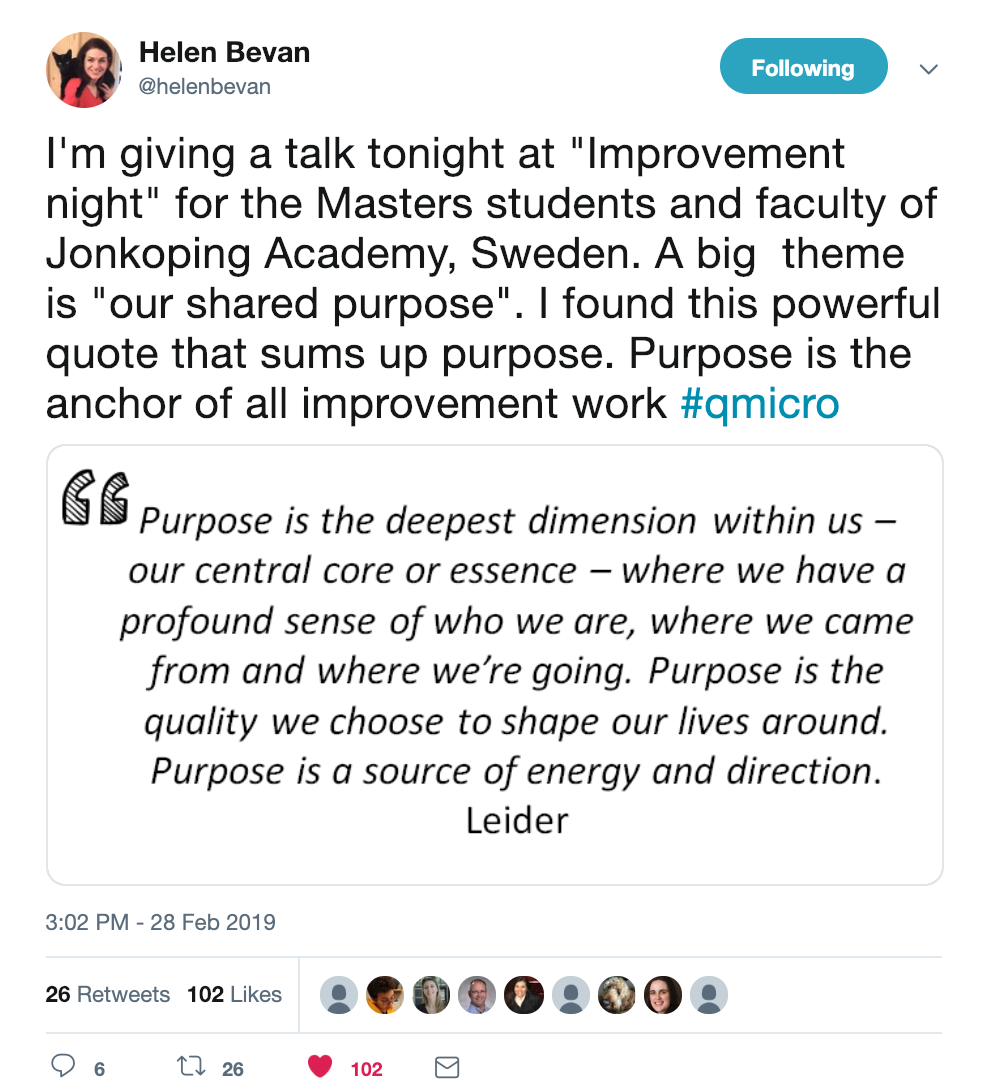View the 26 Retweets list
This screenshot has width=990, height=1088.
click(x=108, y=994)
